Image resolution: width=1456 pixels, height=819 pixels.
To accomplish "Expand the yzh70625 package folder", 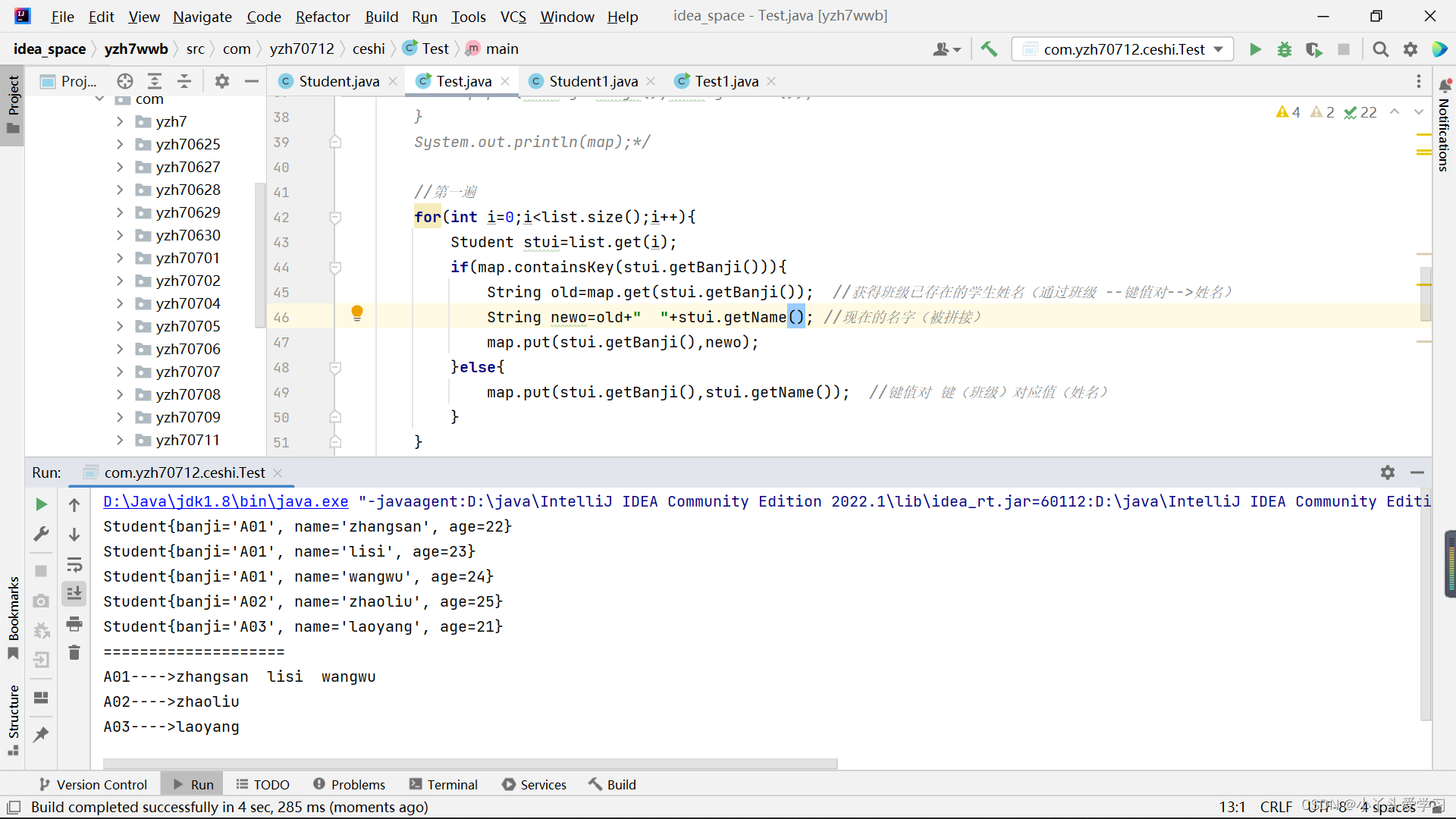I will coord(120,144).
